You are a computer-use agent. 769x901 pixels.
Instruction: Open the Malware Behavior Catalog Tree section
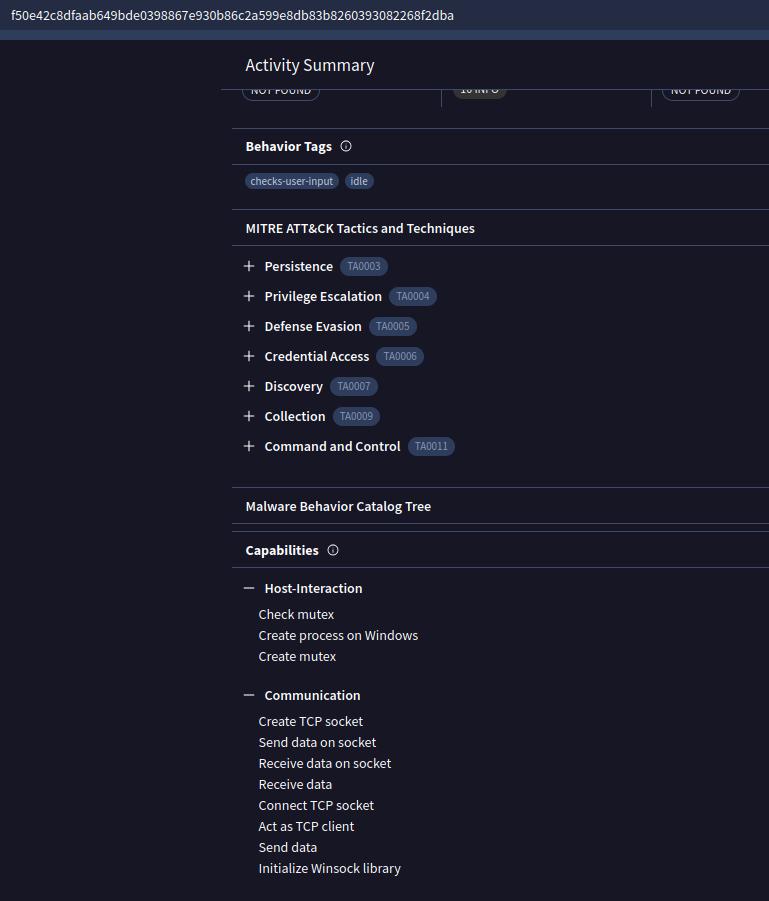point(338,506)
